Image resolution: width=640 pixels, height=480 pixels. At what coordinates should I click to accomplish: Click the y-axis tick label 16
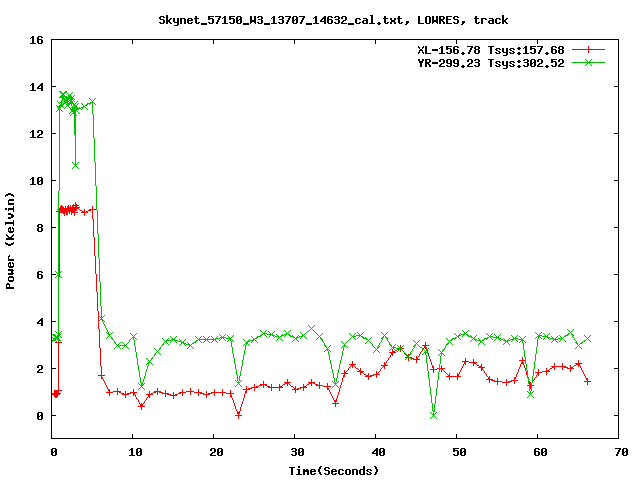click(36, 40)
